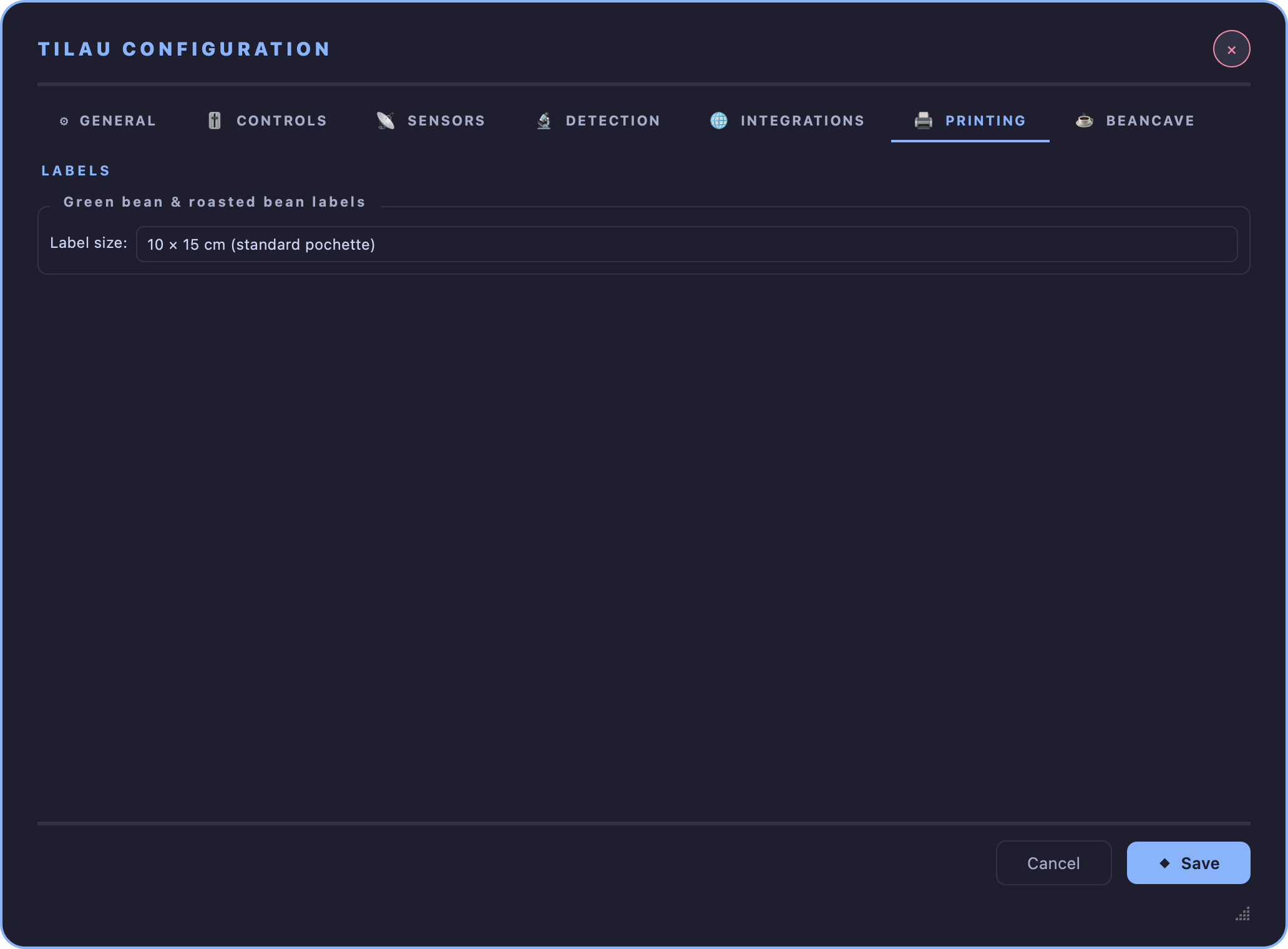Screen dimensions: 1288x949
Task: Switch to the General tab
Action: [107, 120]
